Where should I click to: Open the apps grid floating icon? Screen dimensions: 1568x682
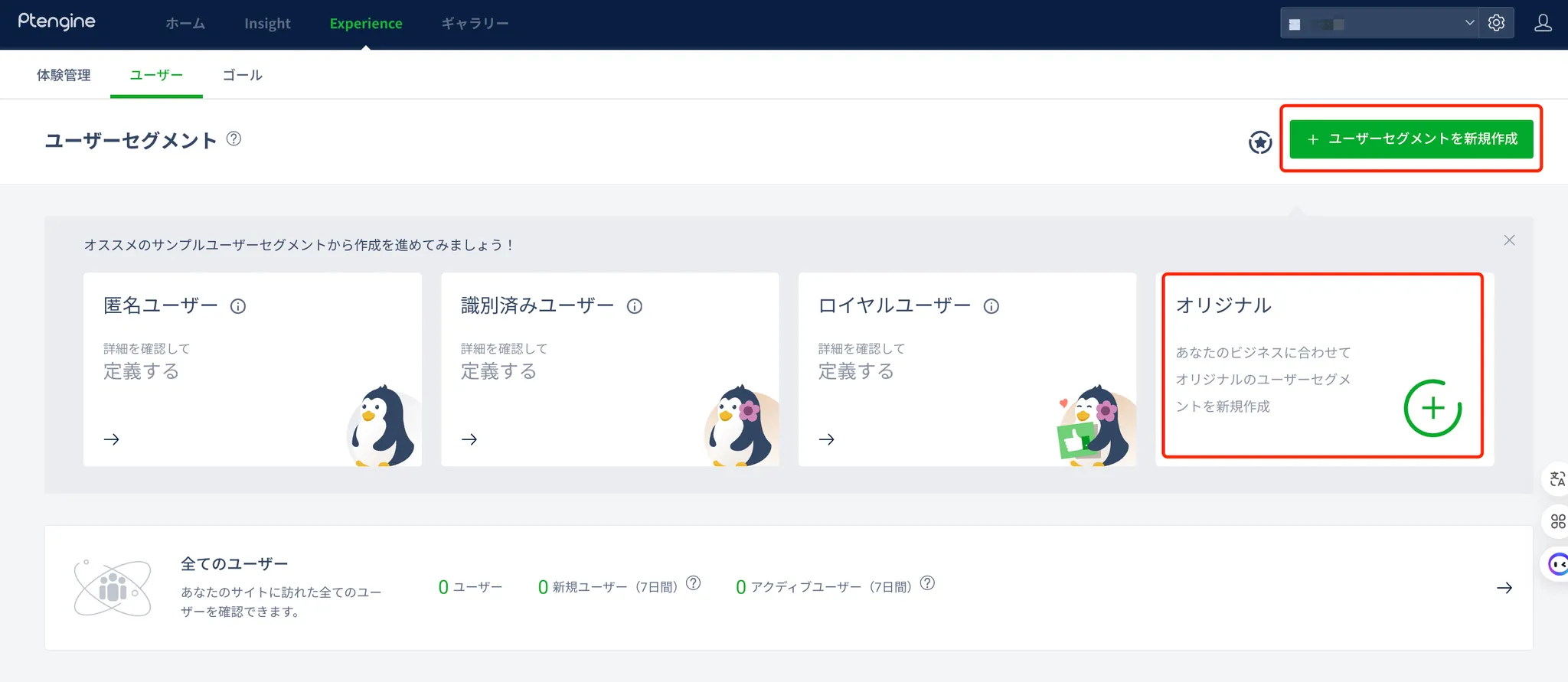tap(1557, 522)
